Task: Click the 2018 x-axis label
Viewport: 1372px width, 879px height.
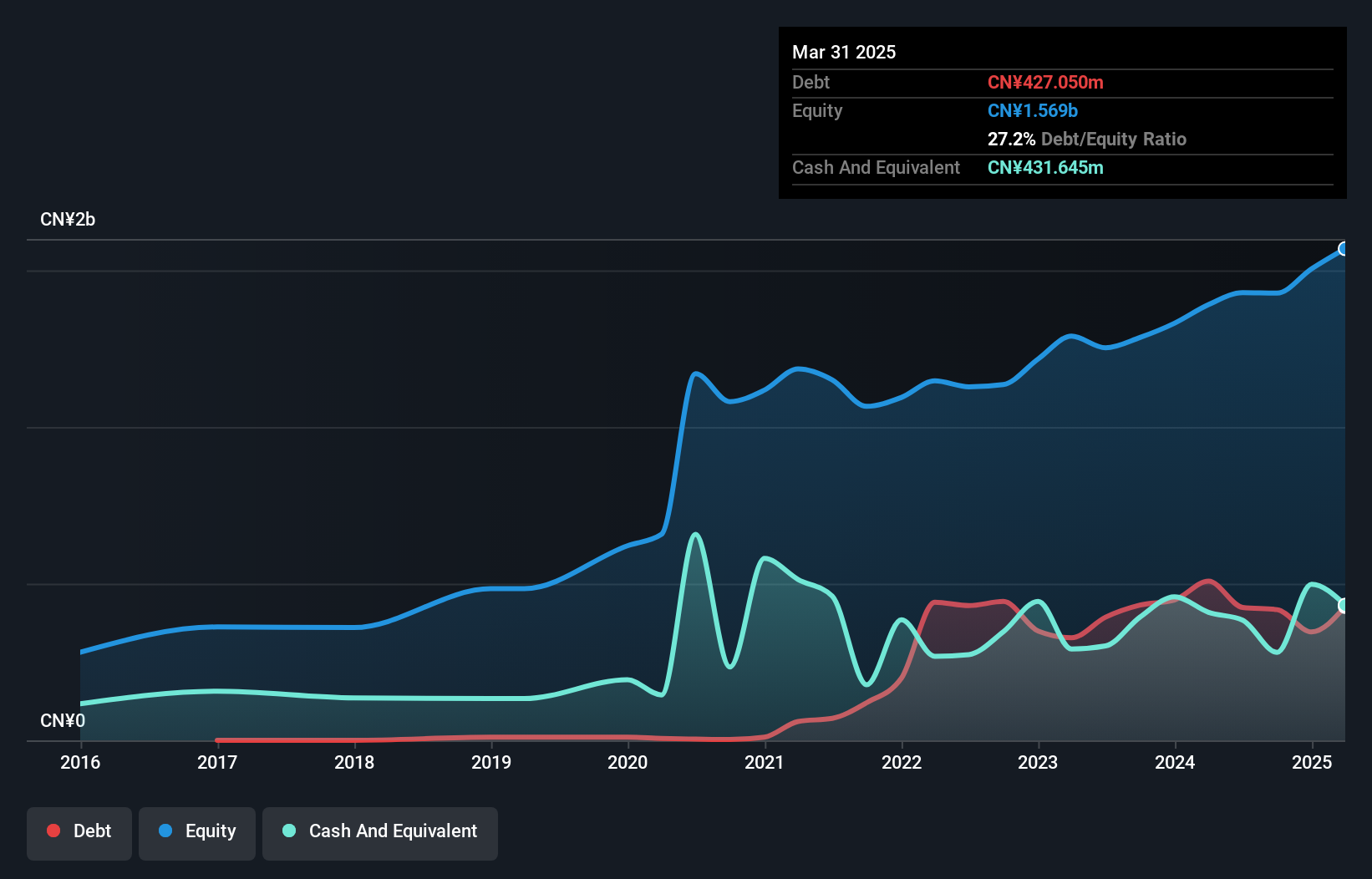Action: [x=354, y=762]
